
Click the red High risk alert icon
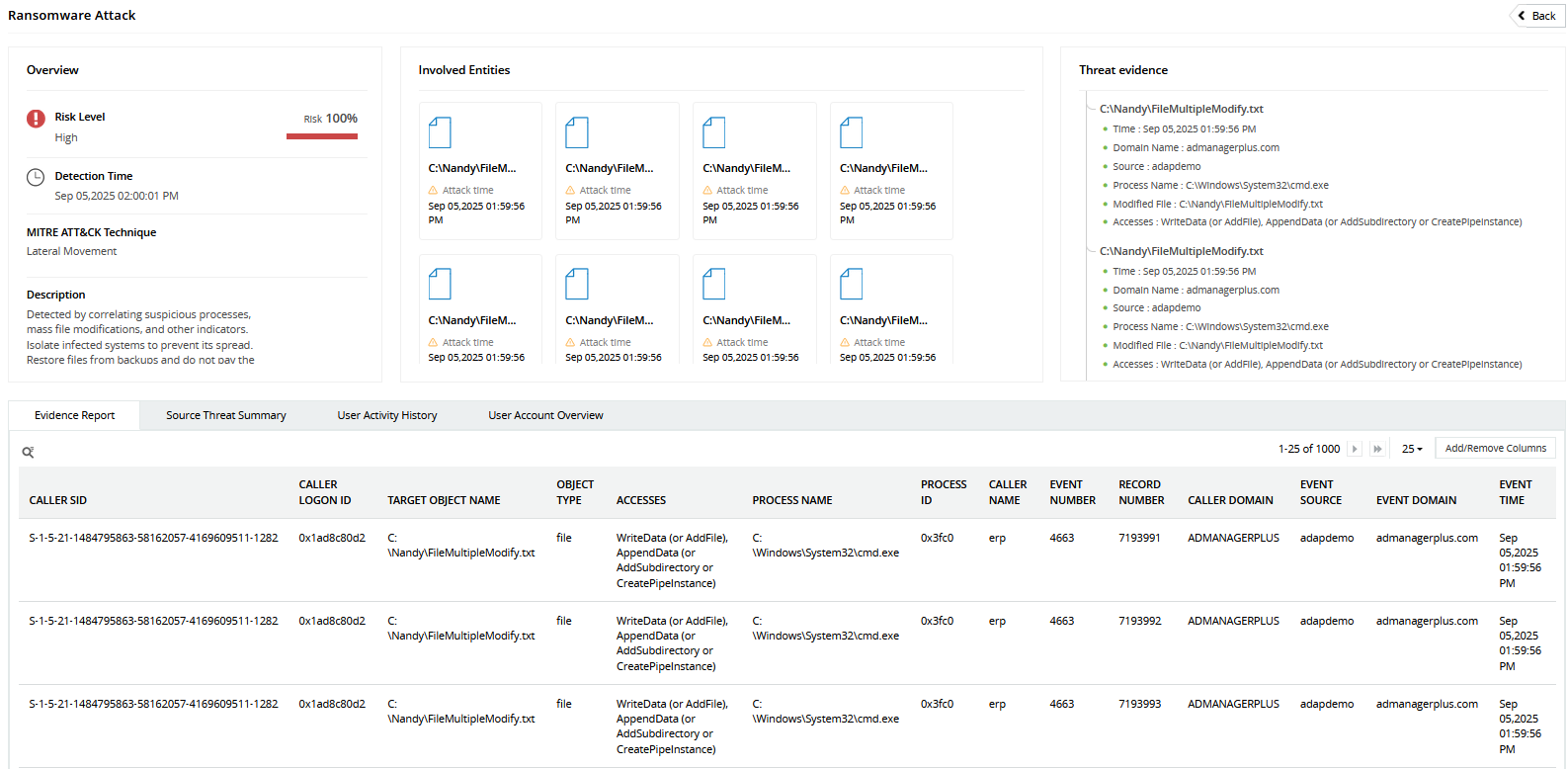pos(36,119)
